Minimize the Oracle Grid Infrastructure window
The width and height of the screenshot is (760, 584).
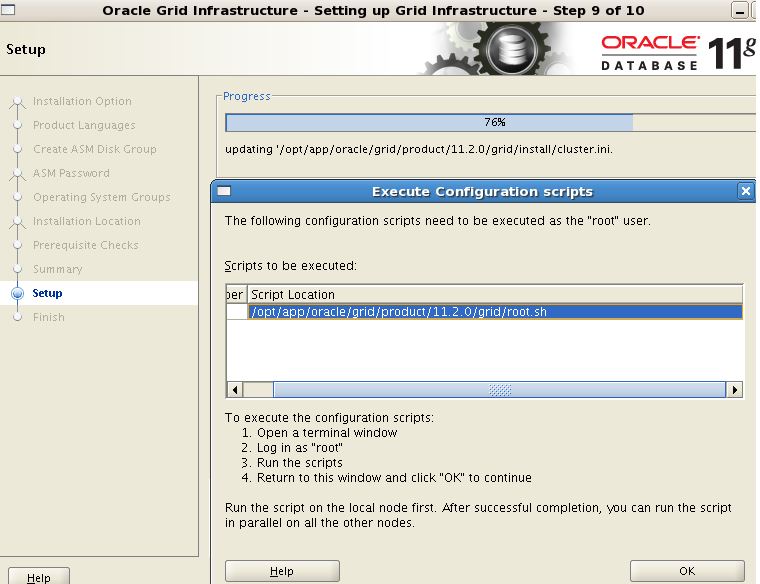point(739,11)
